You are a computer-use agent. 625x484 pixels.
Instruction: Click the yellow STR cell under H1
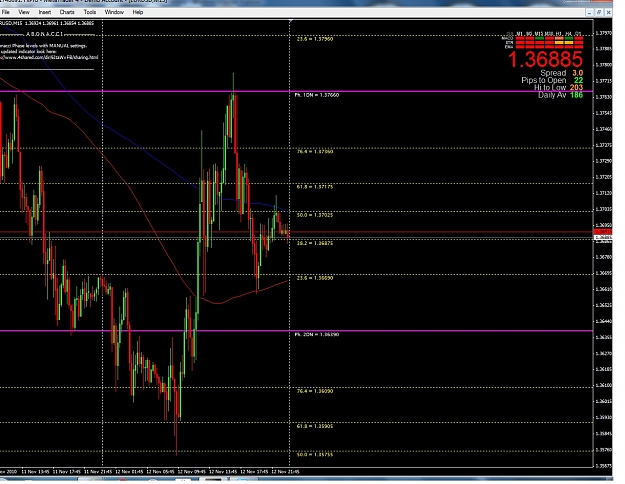(x=559, y=43)
